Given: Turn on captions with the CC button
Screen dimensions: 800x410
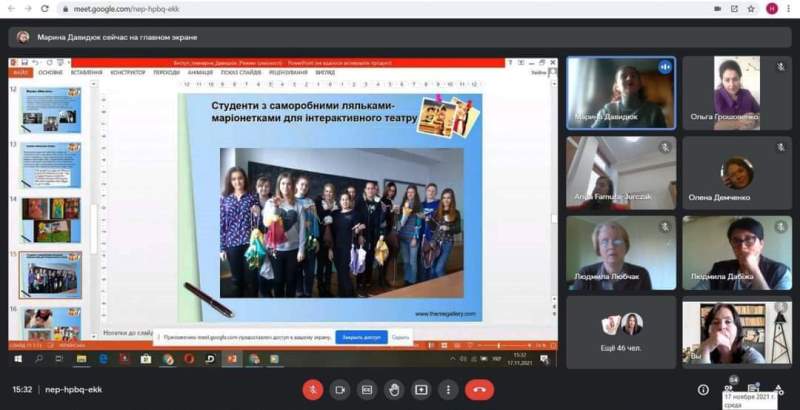Looking at the screenshot, I should coord(367,390).
